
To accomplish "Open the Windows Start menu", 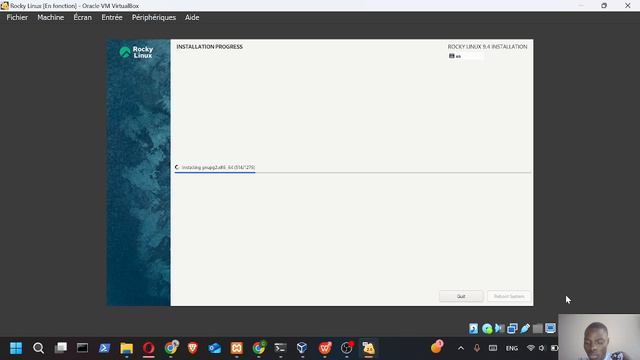I will click(16, 348).
